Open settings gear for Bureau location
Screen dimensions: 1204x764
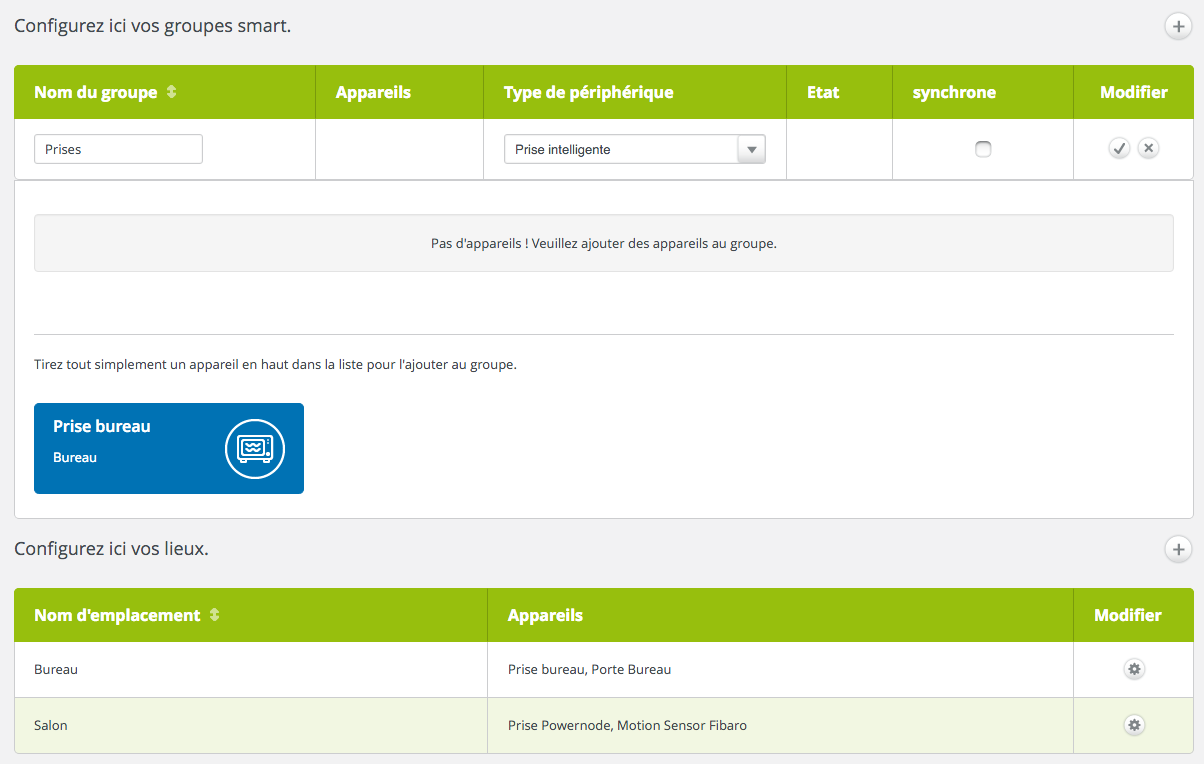click(1133, 669)
